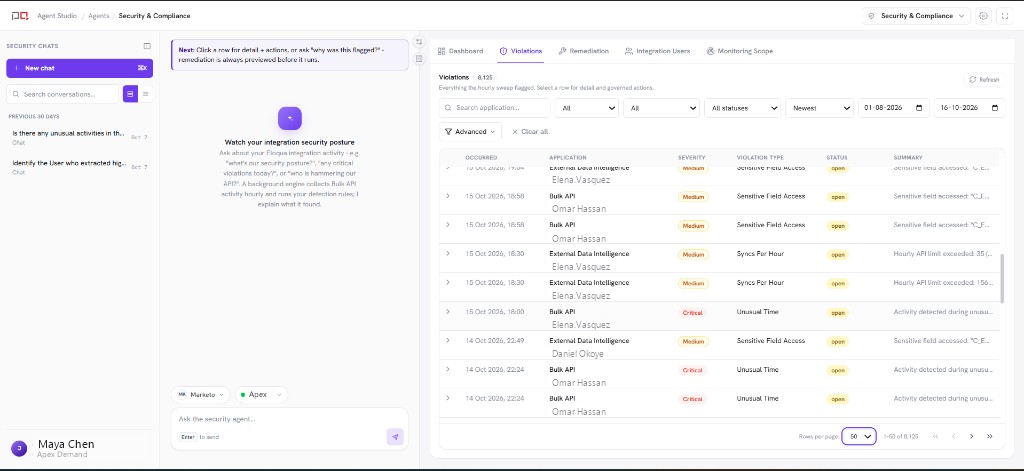Click the OCCURRED column header
The width and height of the screenshot is (1024, 471).
[481, 157]
